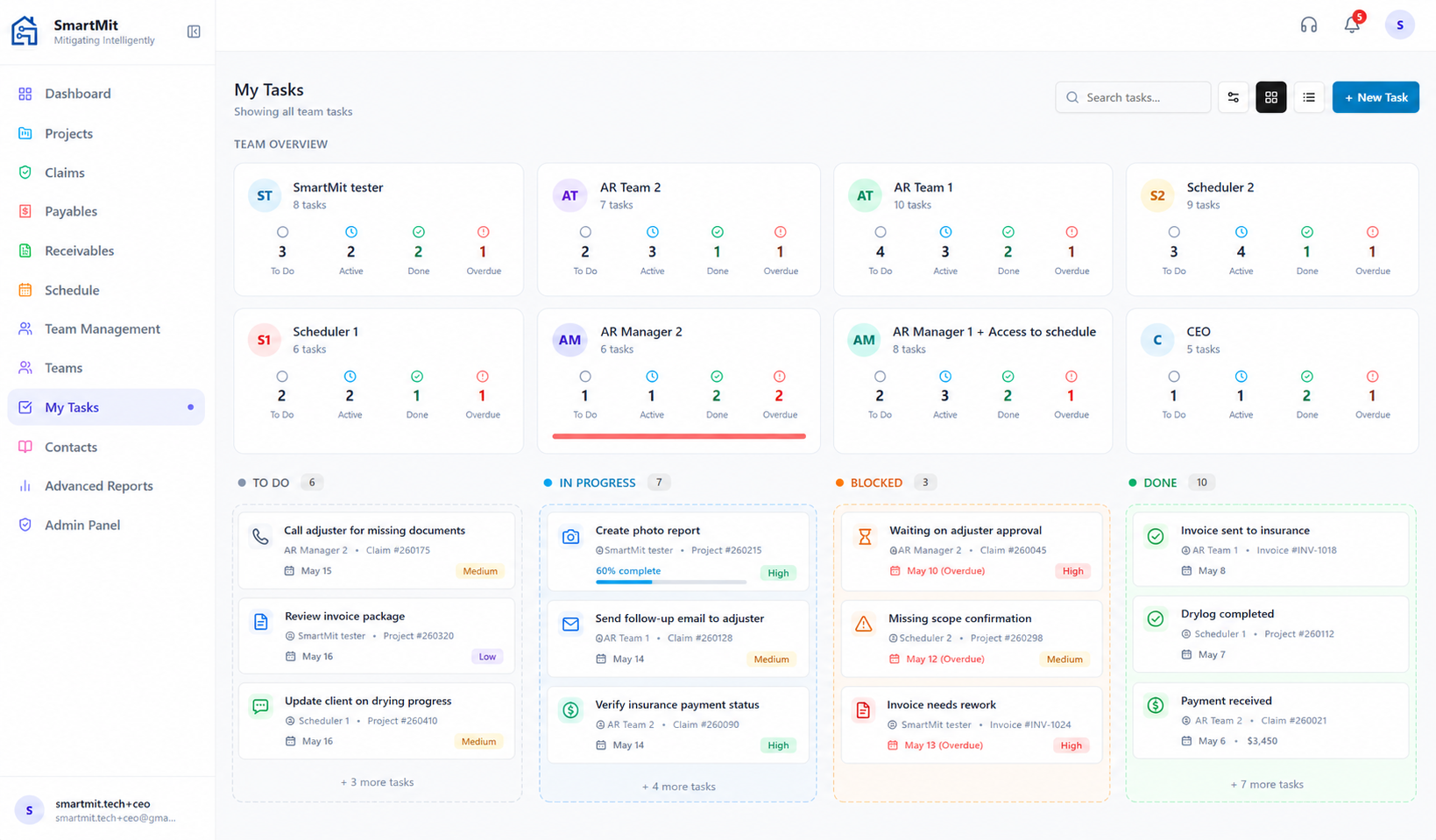Viewport: 1436px width, 840px height.
Task: Click envelope icon on Send follow-up email
Action: pyautogui.click(x=570, y=624)
